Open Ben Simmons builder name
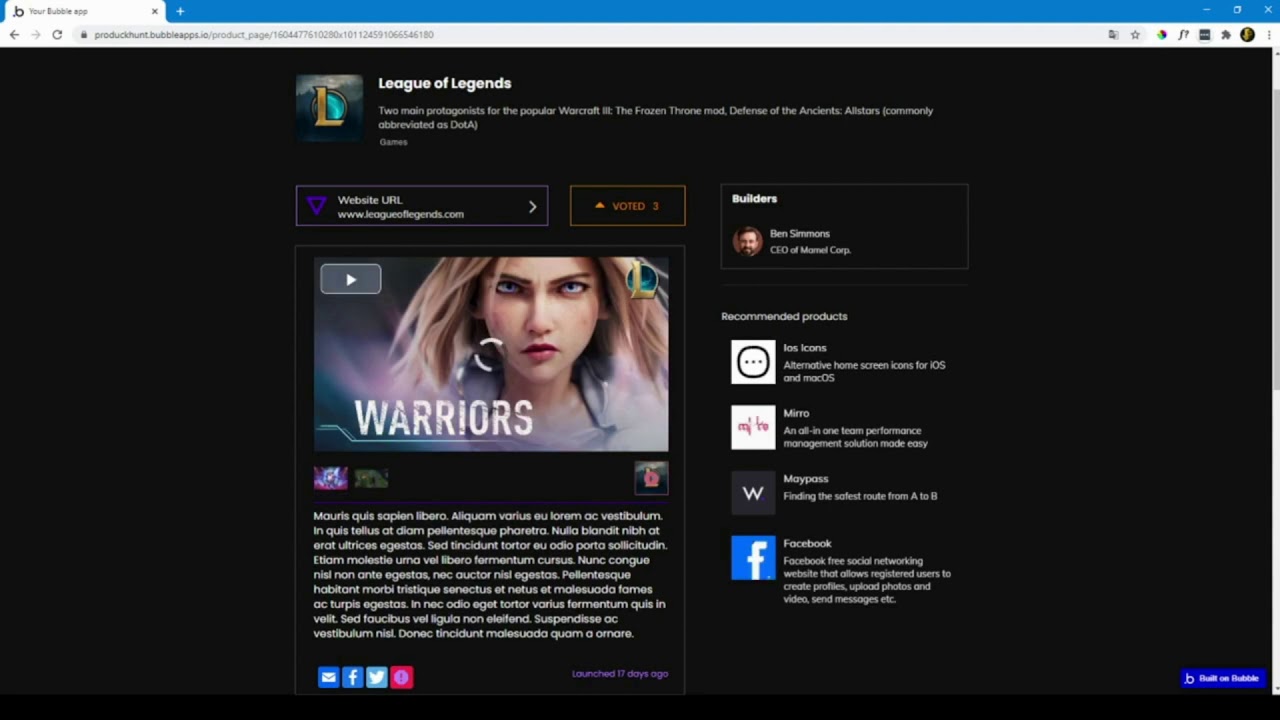Image resolution: width=1280 pixels, height=720 pixels. 800,234
